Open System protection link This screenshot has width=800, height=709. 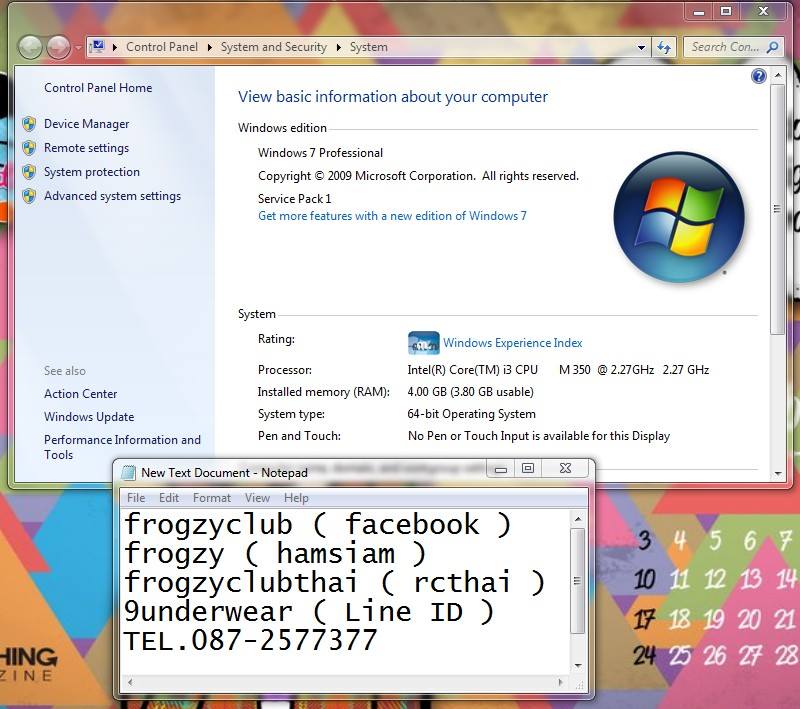pos(92,172)
